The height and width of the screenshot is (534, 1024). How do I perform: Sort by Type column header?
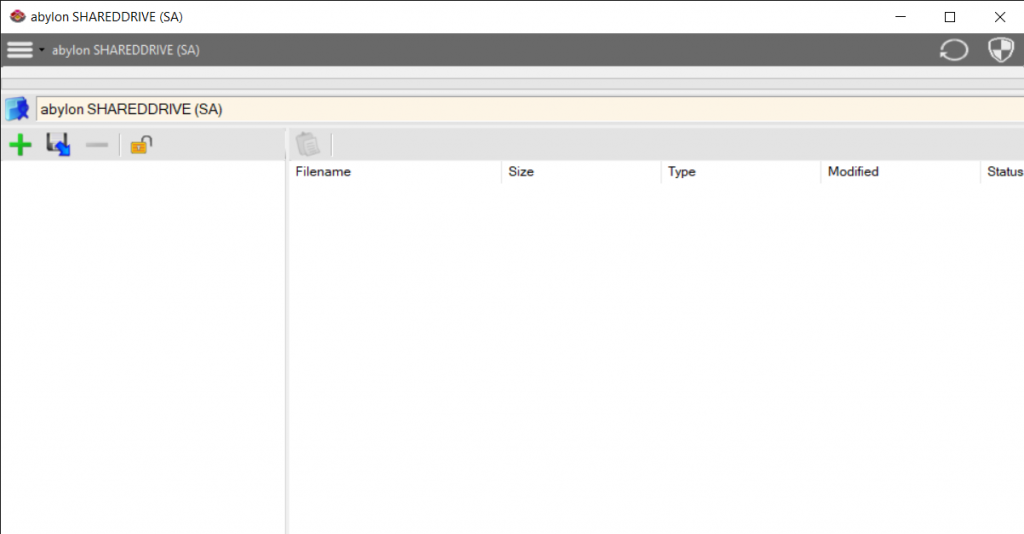click(741, 172)
